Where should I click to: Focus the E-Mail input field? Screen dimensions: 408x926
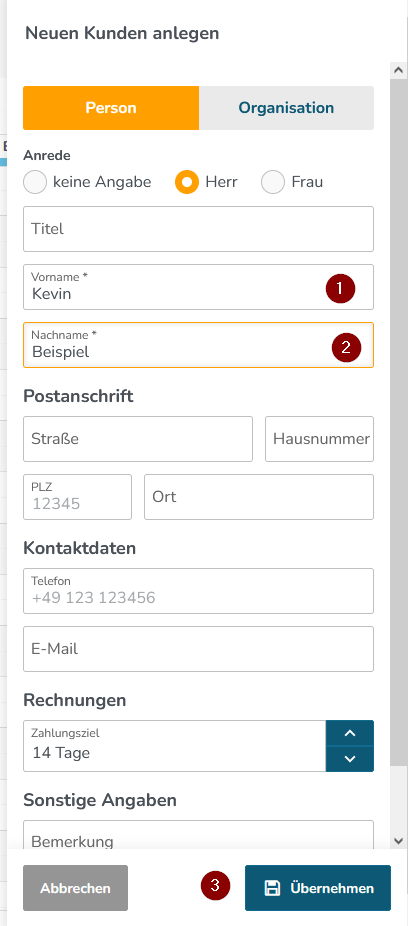coord(198,649)
